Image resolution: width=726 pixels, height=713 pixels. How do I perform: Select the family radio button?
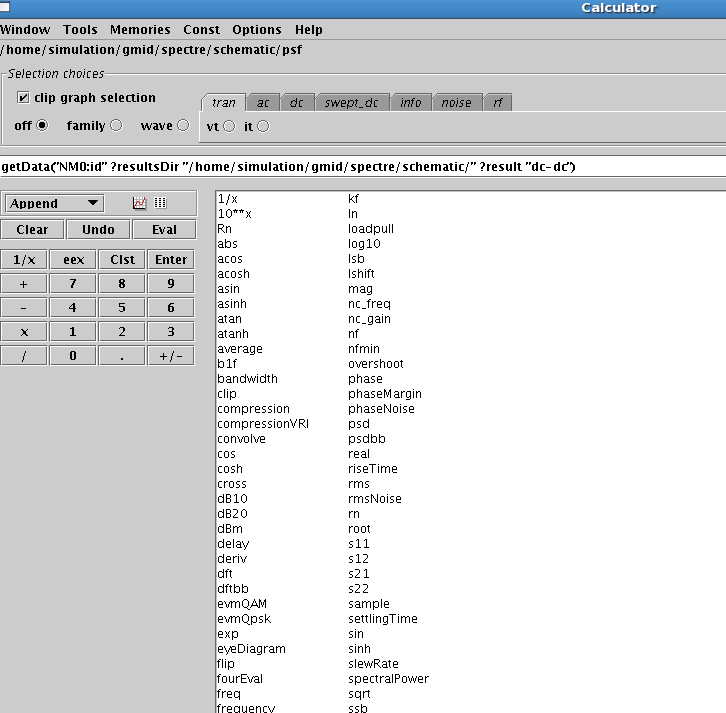coord(116,126)
